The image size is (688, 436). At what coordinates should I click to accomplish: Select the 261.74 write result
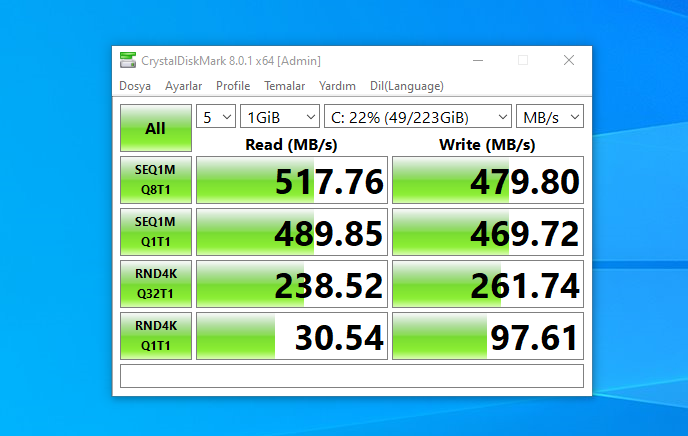(x=488, y=284)
